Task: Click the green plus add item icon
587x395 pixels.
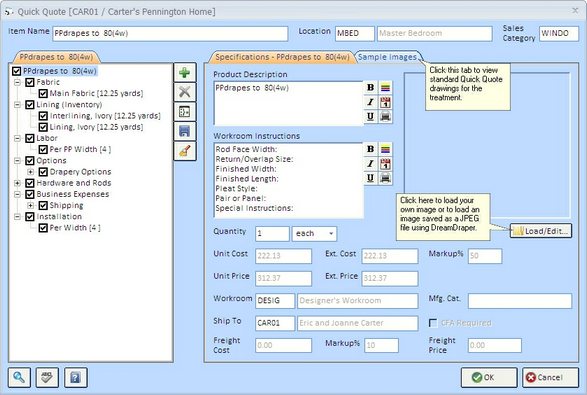Action: point(185,73)
